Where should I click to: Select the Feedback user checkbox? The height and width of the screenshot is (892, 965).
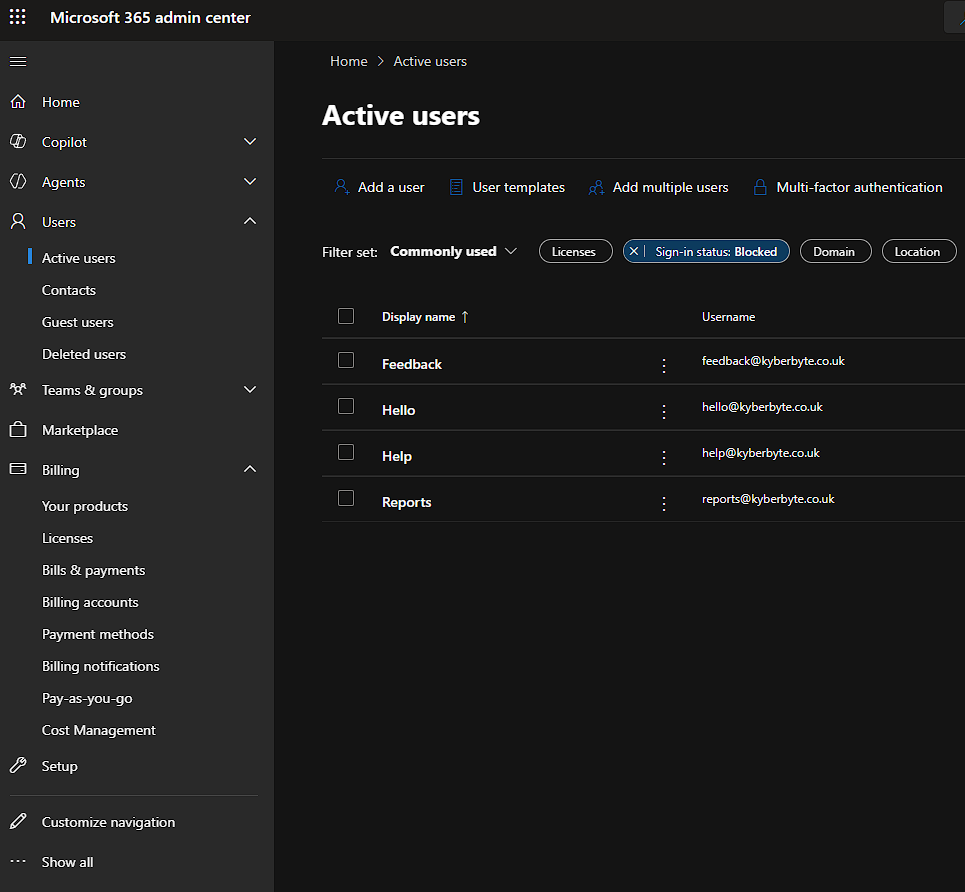pyautogui.click(x=346, y=360)
